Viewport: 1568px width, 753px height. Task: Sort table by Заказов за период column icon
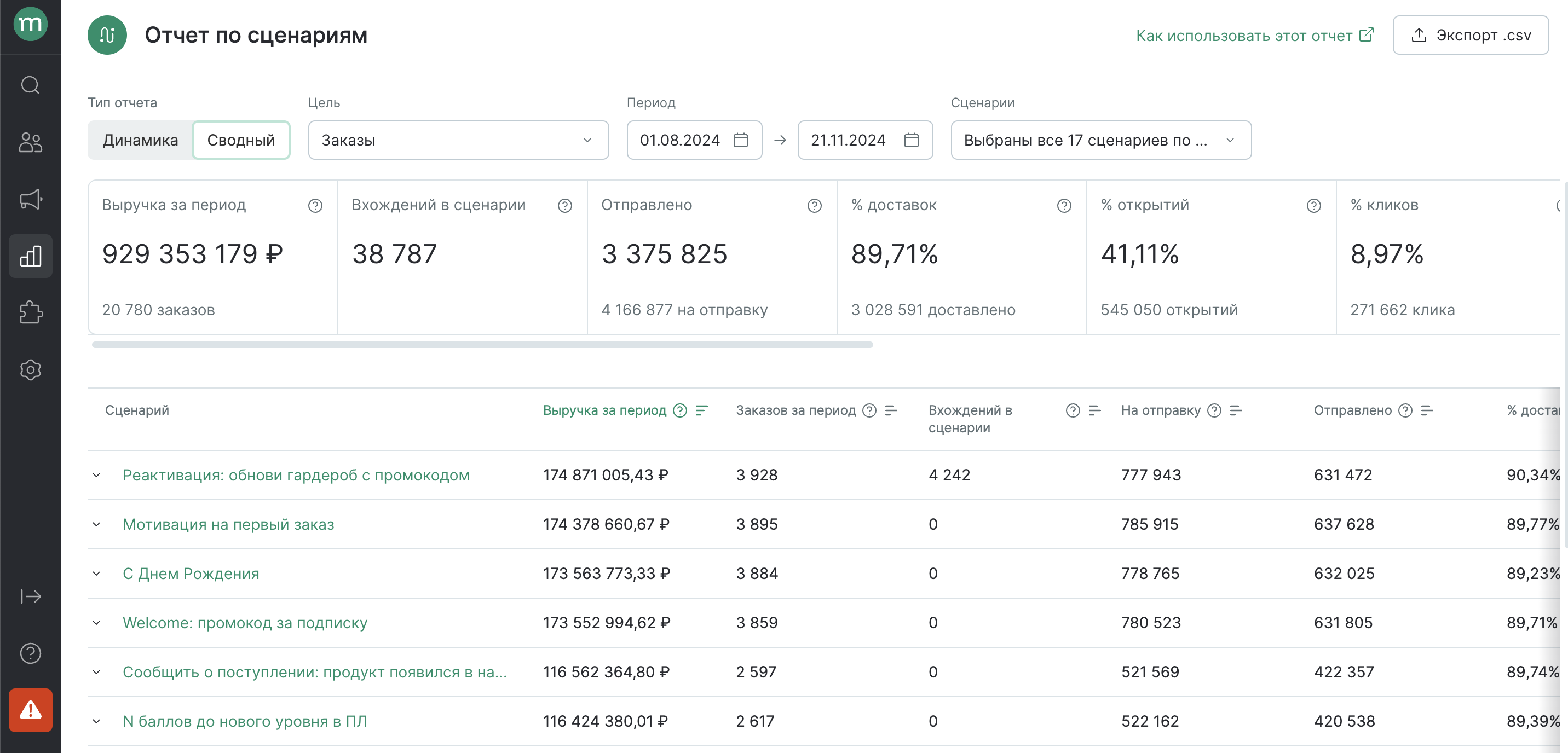coord(891,410)
